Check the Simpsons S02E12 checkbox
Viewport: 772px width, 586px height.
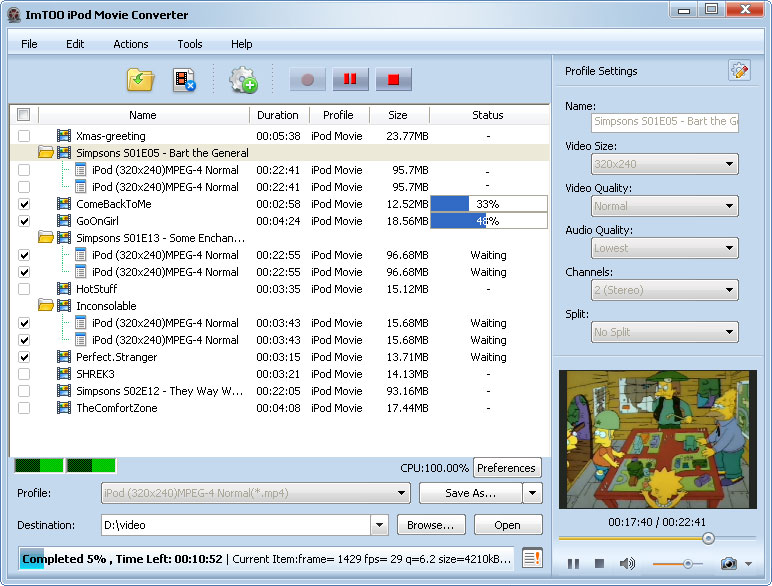pyautogui.click(x=24, y=391)
